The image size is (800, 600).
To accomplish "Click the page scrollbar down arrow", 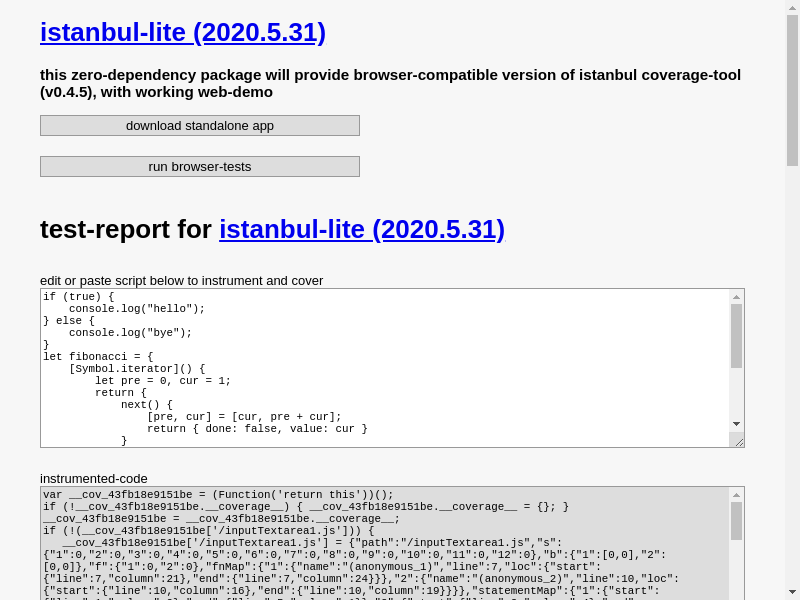I will click(792, 594).
